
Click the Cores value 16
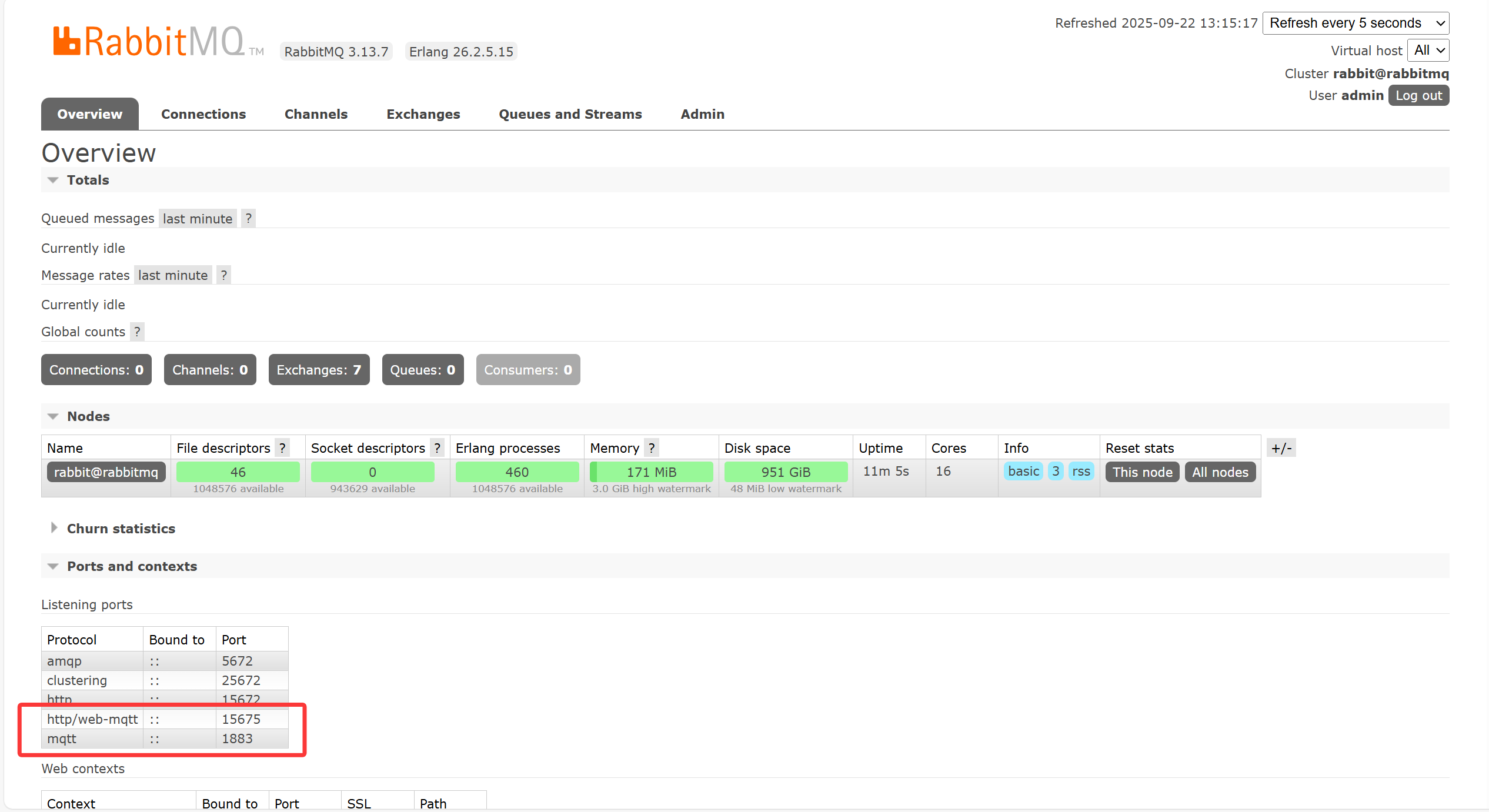point(943,471)
